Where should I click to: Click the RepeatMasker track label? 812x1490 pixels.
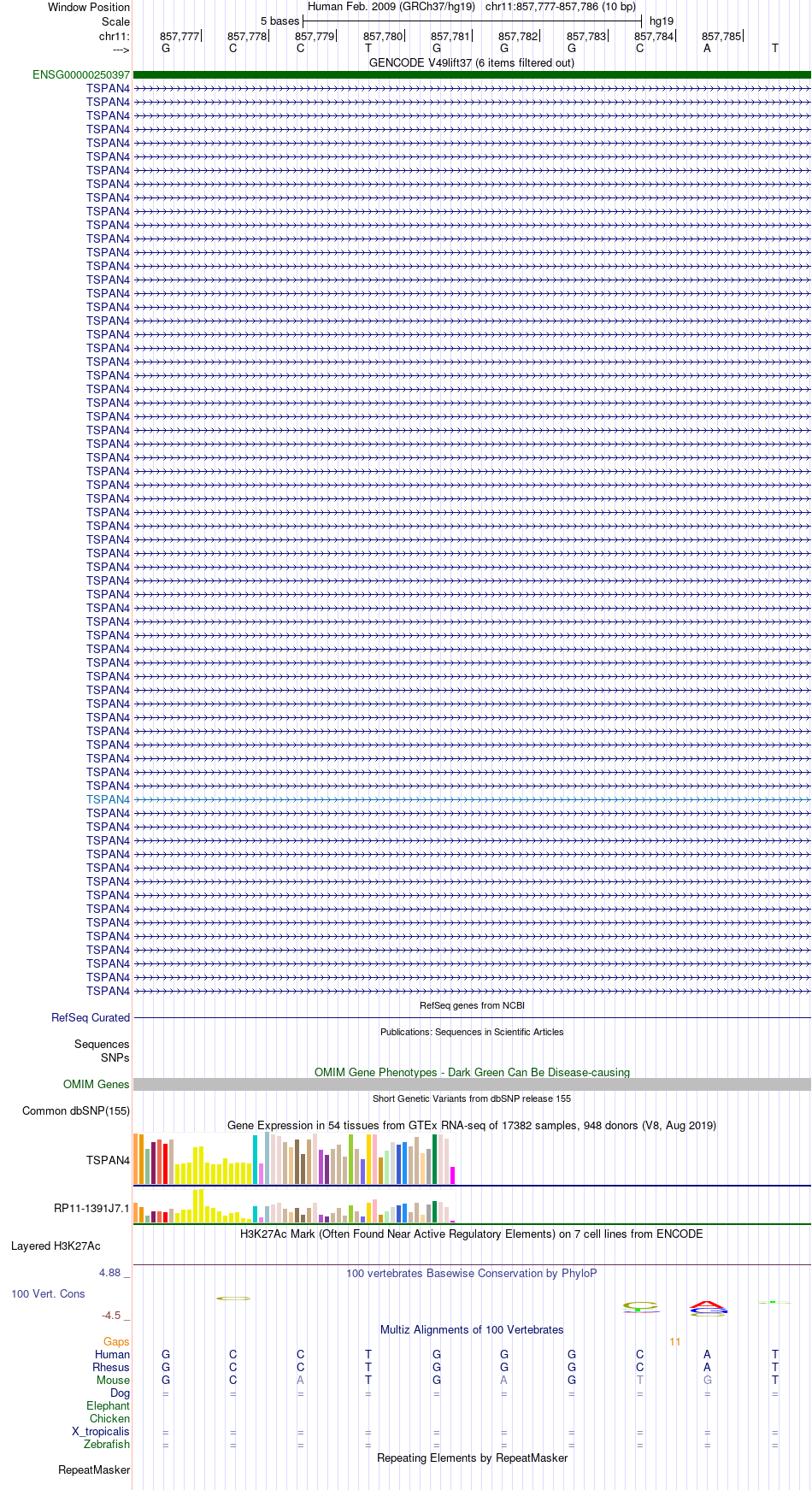tap(94, 1470)
